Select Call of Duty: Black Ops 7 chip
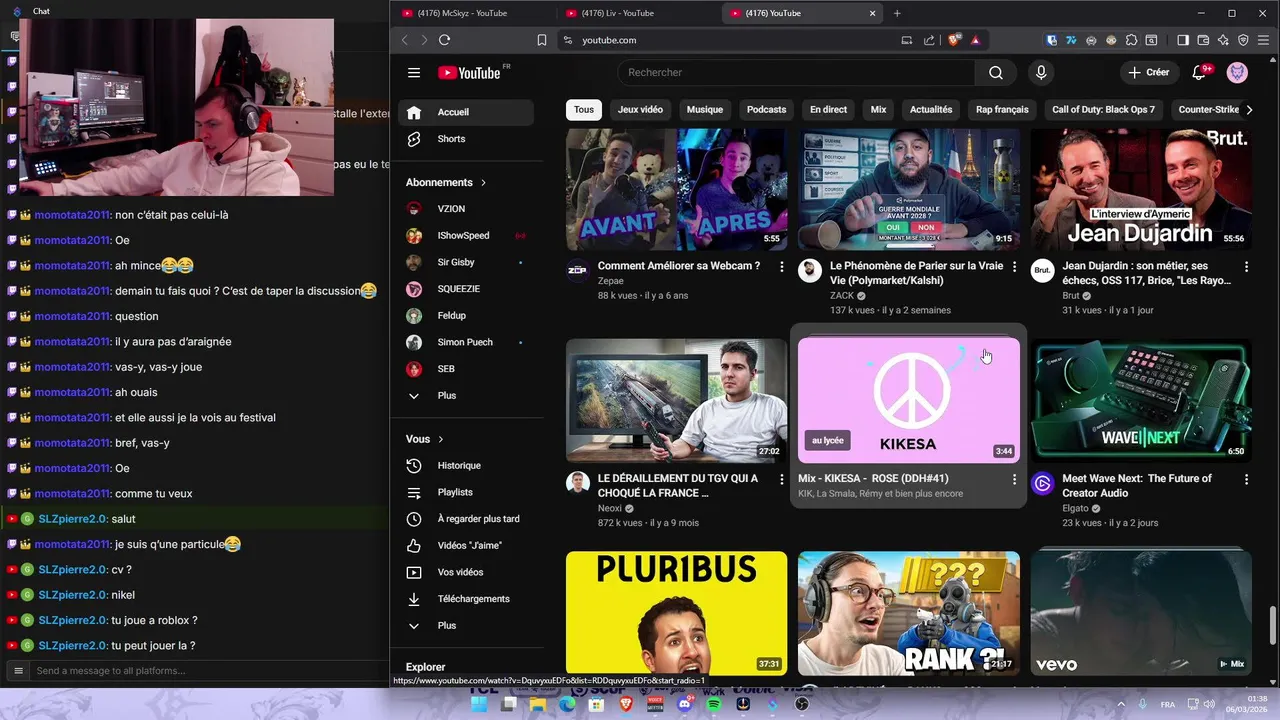 click(1103, 110)
